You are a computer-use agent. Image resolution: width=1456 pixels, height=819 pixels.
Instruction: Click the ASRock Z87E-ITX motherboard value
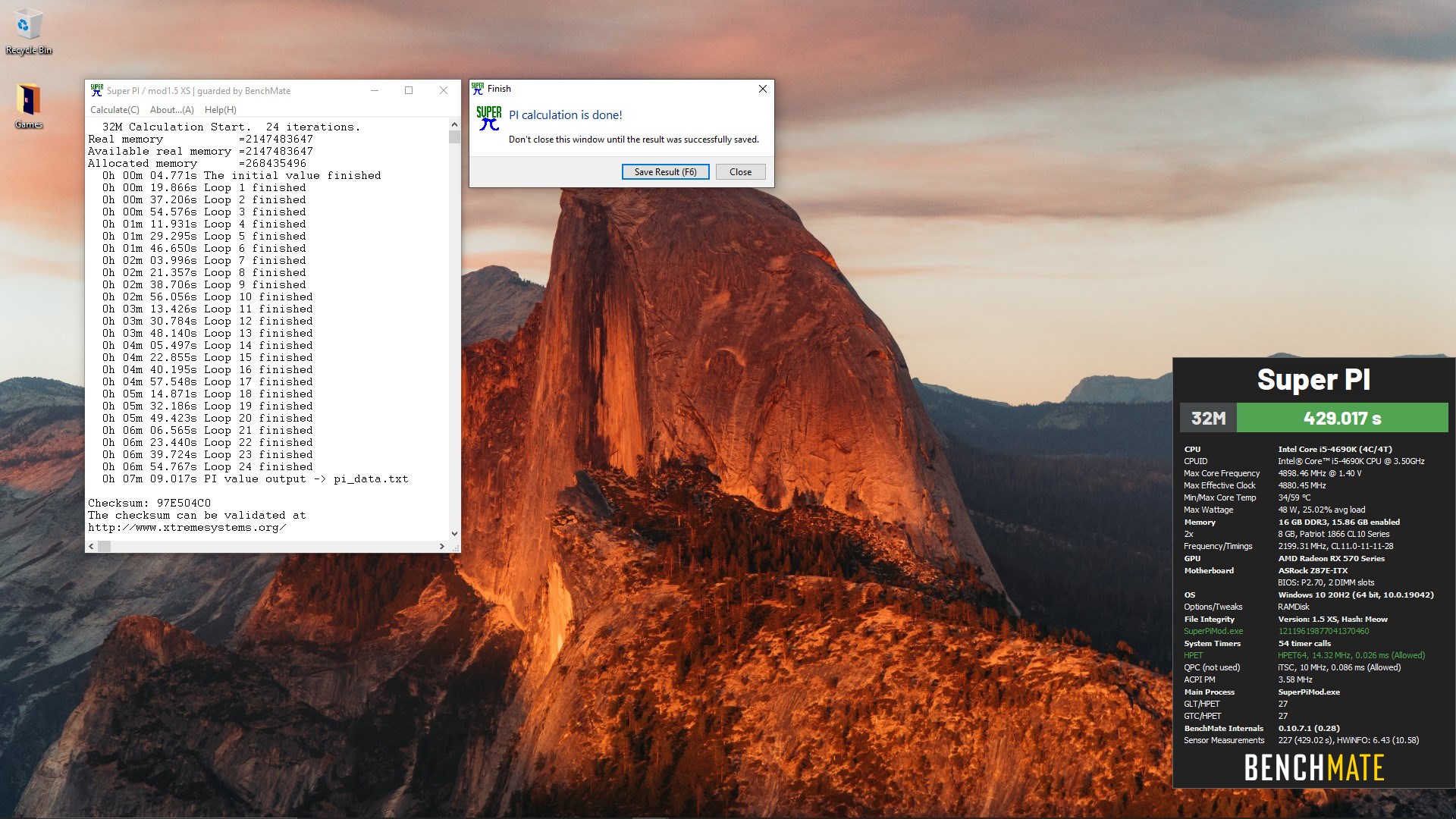(x=1313, y=570)
